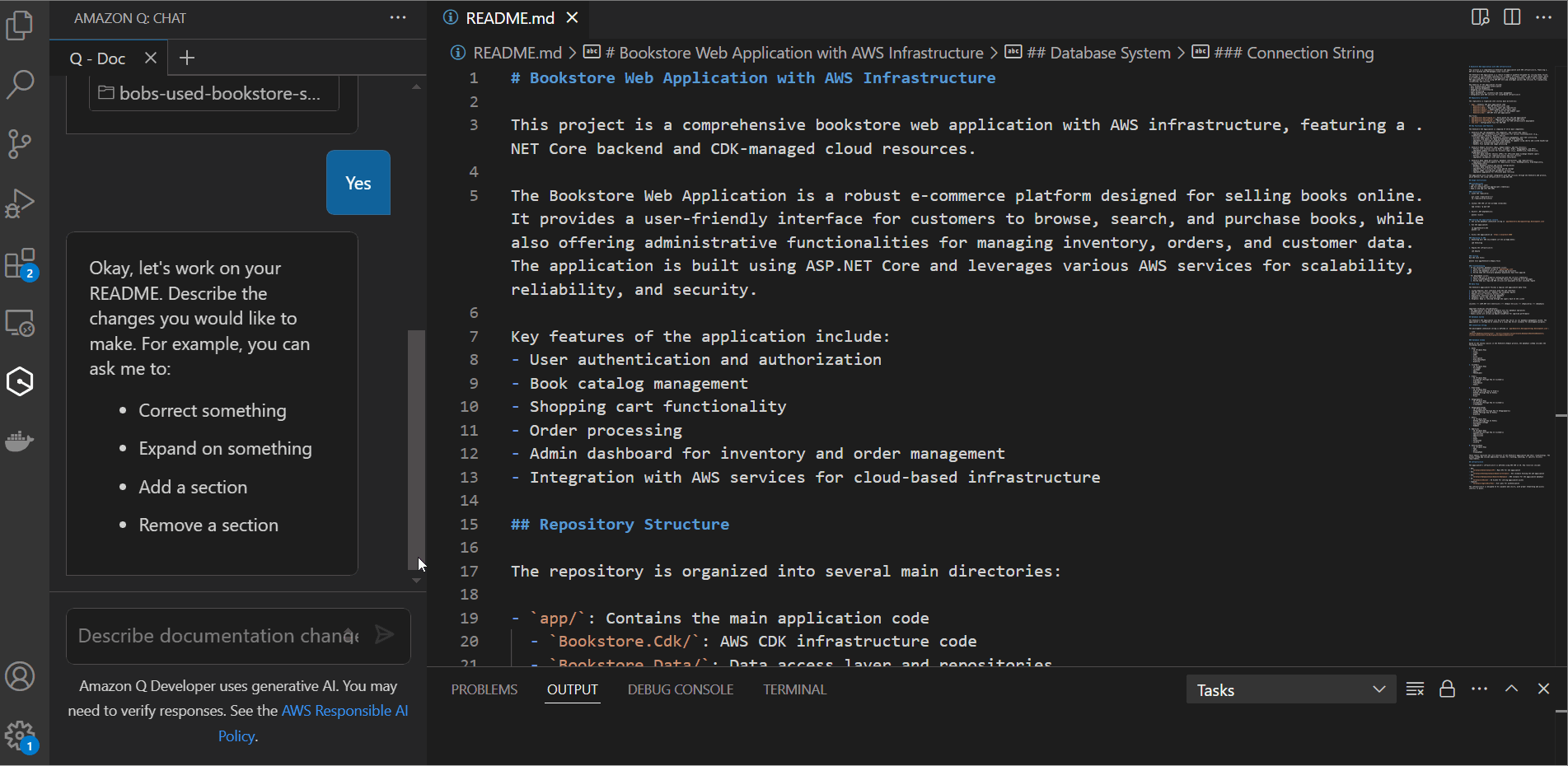
Task: Close the Q - Doc chat tab
Action: pyautogui.click(x=151, y=58)
